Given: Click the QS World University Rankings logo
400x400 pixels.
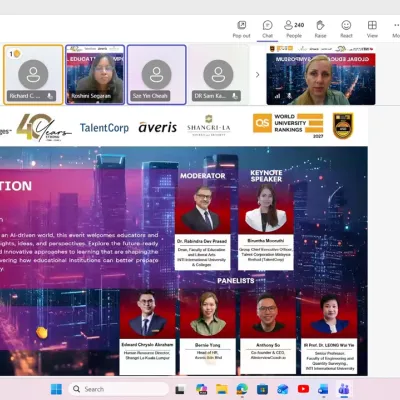Looking at the screenshot, I should point(288,125).
